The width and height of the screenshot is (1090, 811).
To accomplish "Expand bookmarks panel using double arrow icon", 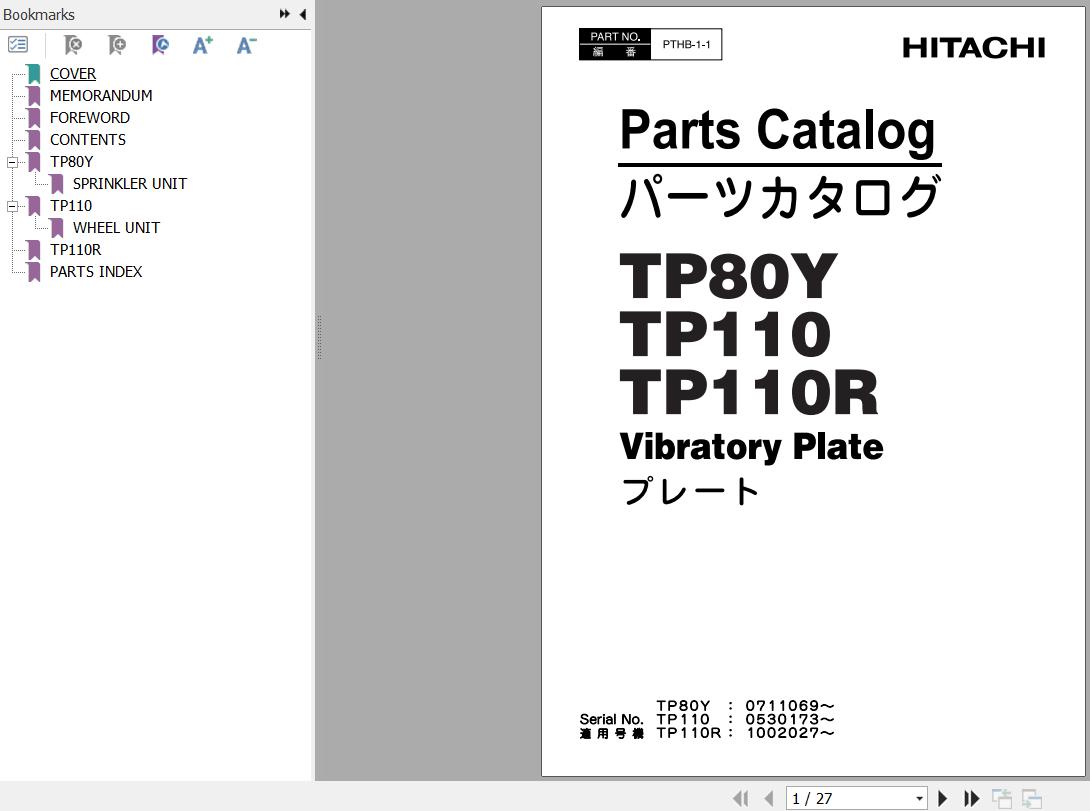I will click(284, 14).
